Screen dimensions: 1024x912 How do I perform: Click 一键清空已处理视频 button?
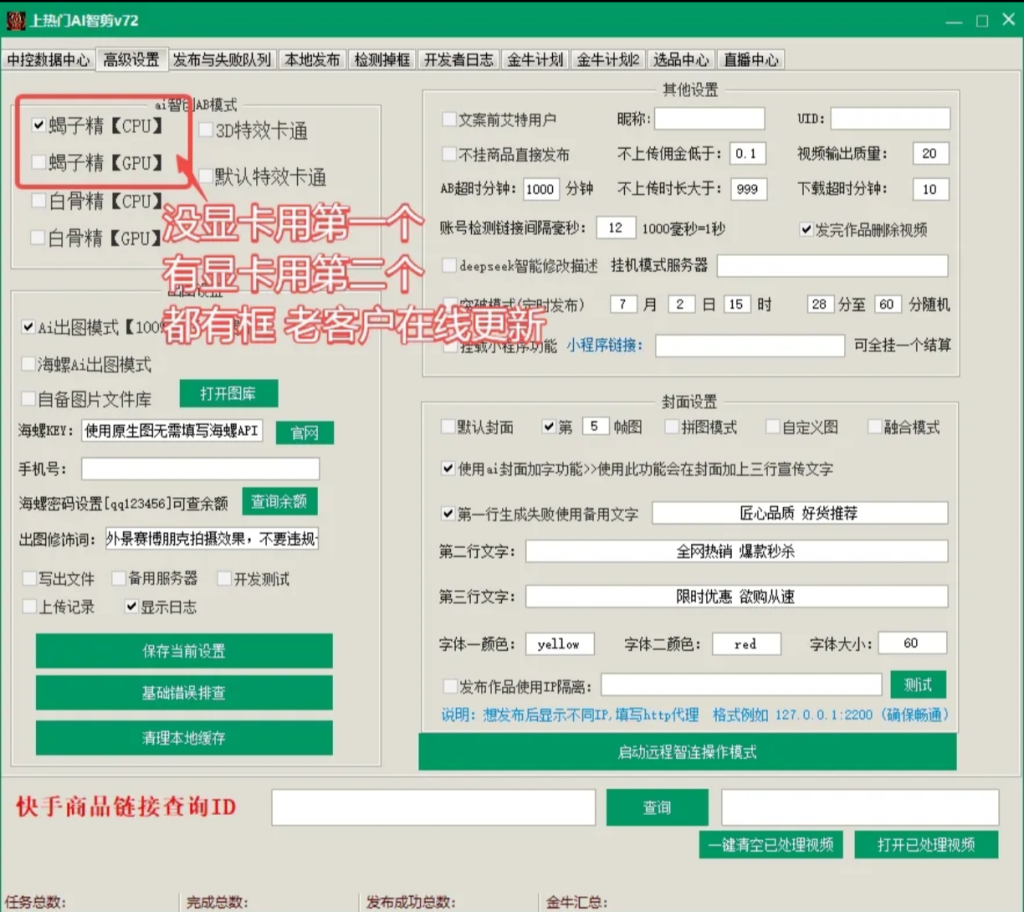771,845
